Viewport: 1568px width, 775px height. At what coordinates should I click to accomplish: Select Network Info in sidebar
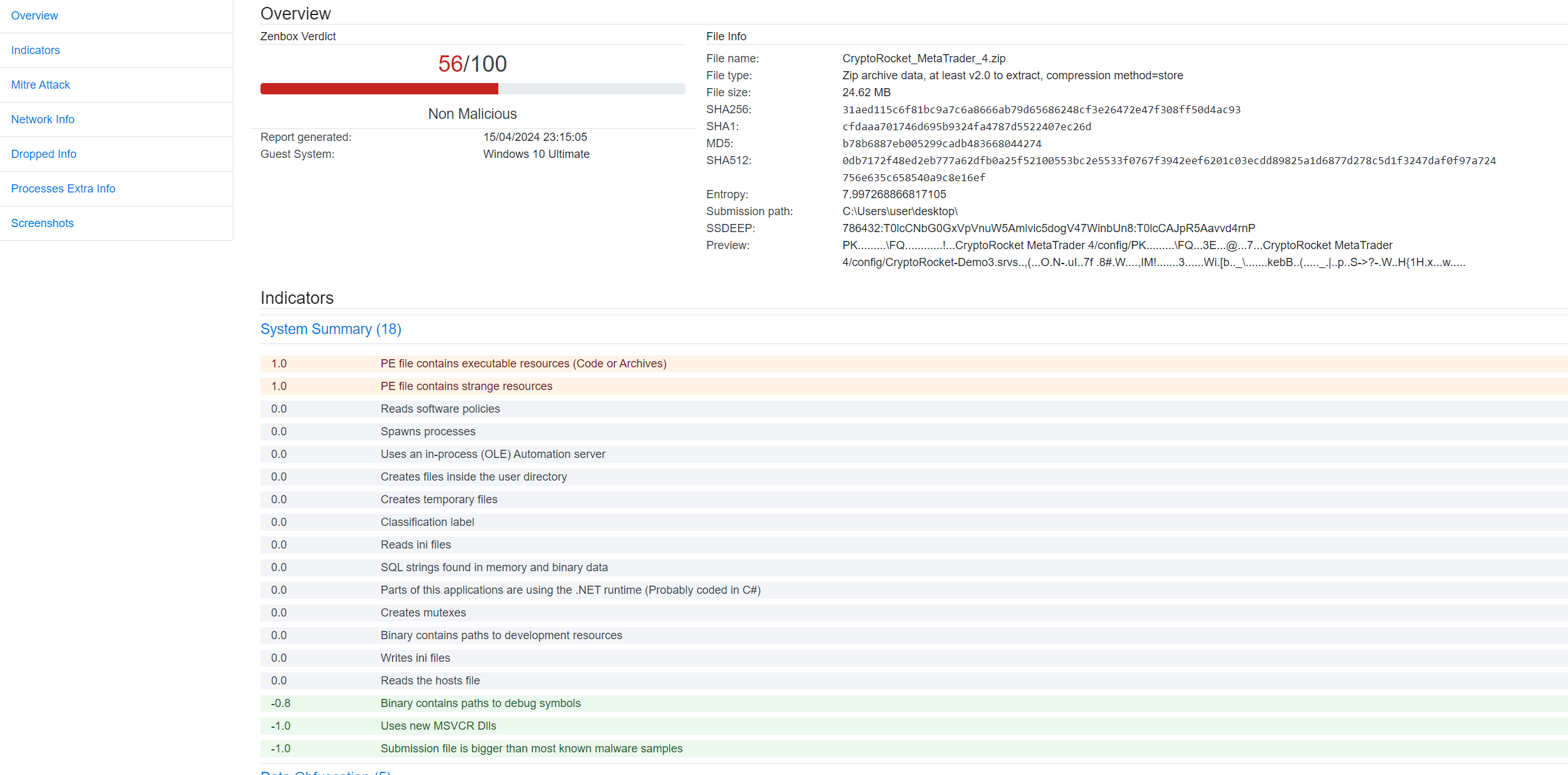tap(43, 120)
